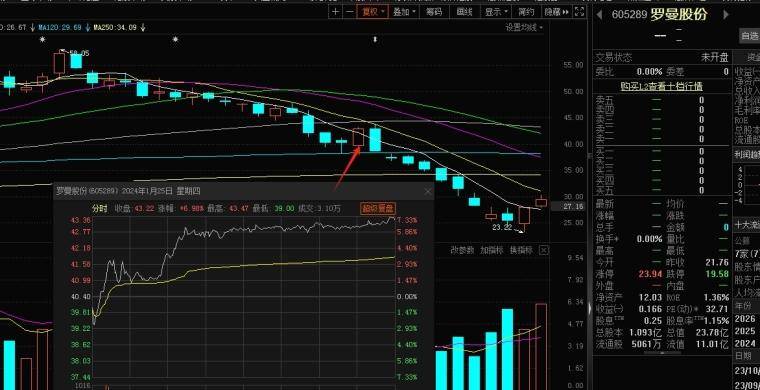Open the 复权 dropdown
760x390 pixels.
[x=373, y=12]
